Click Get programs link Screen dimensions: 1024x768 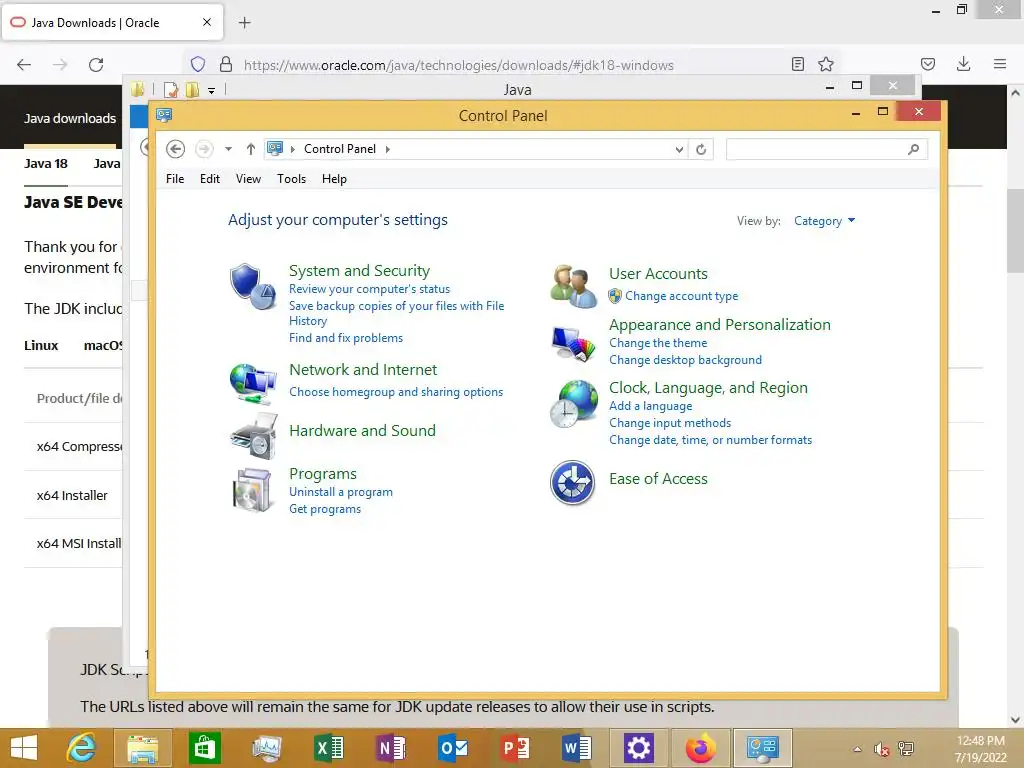pyautogui.click(x=325, y=509)
